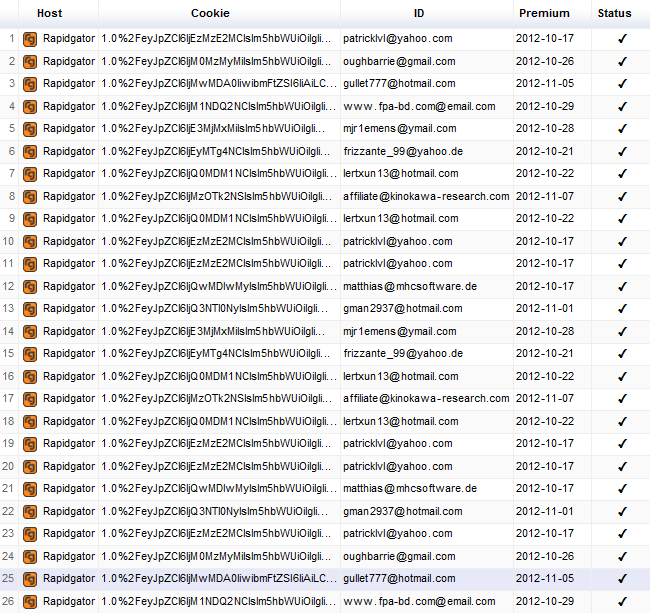650x613 pixels.
Task: Click premium date 2012-11-01 in row 22
Action: tap(545, 511)
